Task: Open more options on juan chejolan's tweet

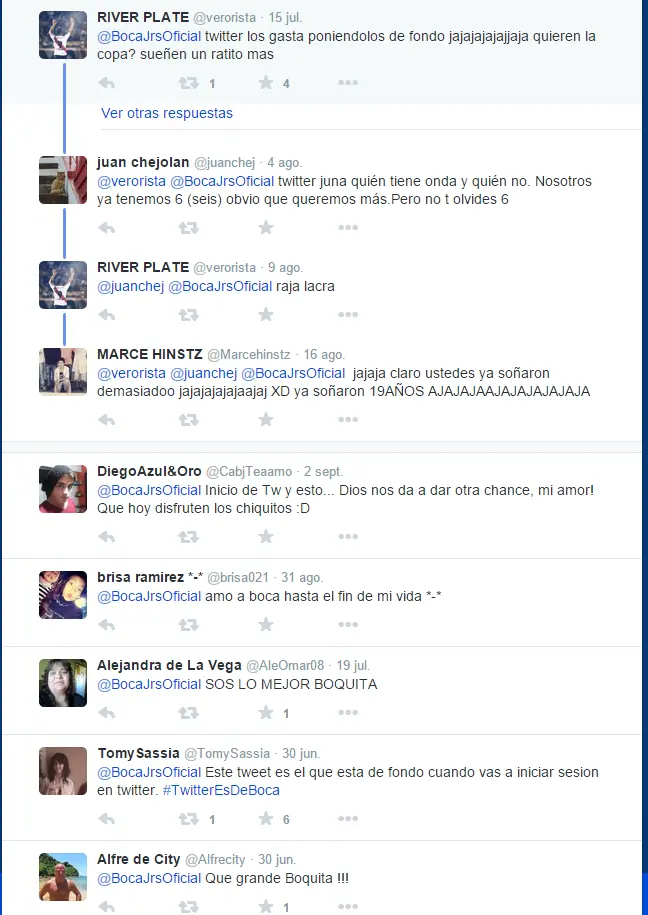Action: click(x=348, y=227)
